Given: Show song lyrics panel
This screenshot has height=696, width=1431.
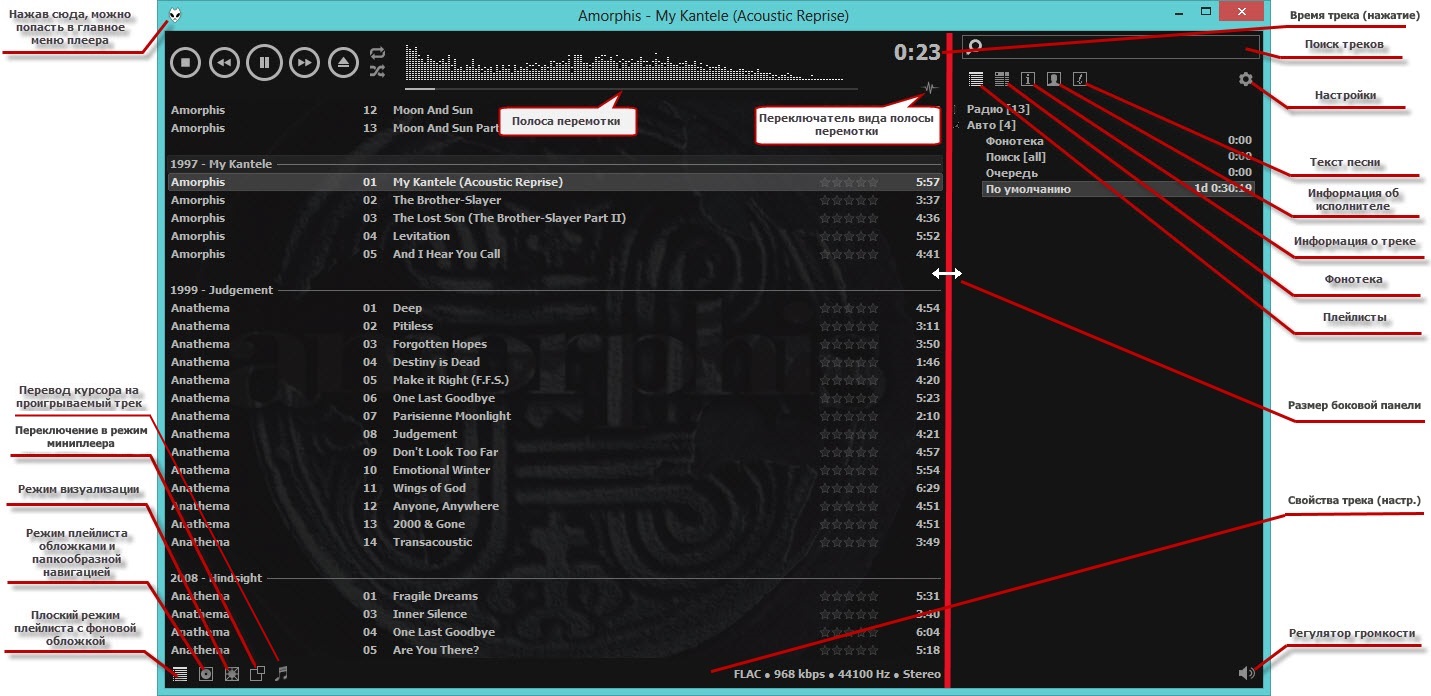Looking at the screenshot, I should coord(1080,79).
